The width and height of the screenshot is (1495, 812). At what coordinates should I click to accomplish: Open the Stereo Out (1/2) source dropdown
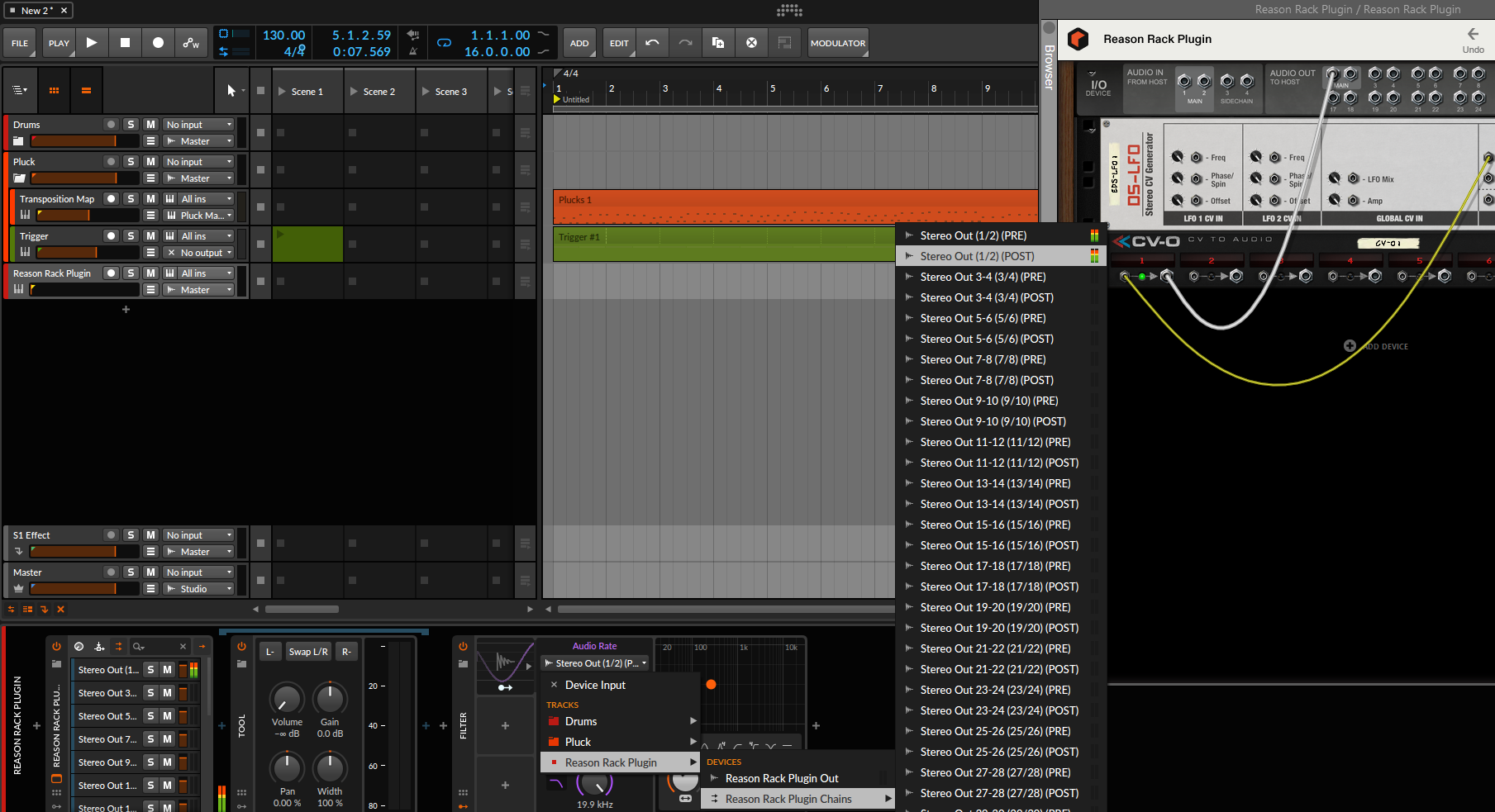595,663
